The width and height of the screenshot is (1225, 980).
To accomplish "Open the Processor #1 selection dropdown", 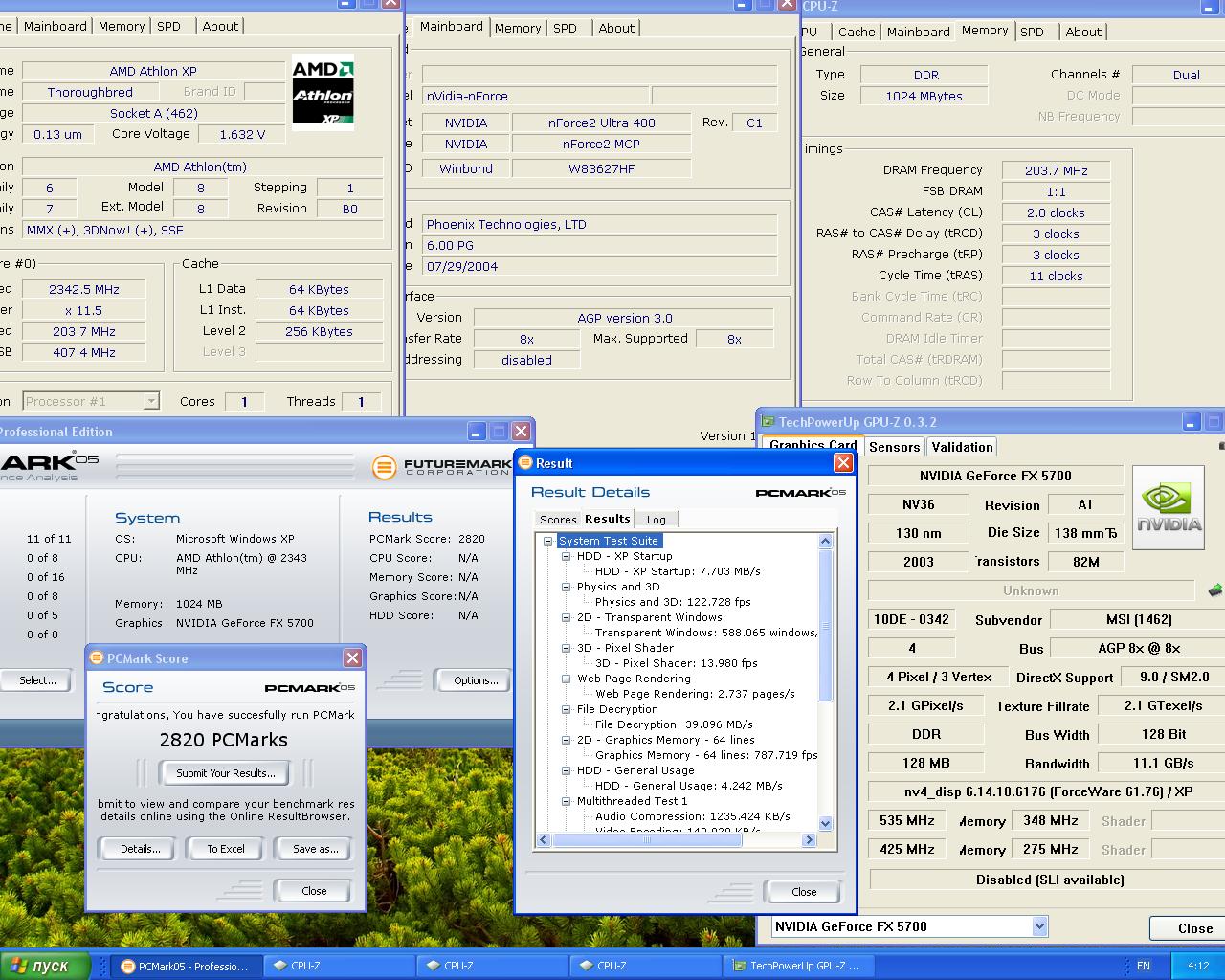I will pos(151,401).
